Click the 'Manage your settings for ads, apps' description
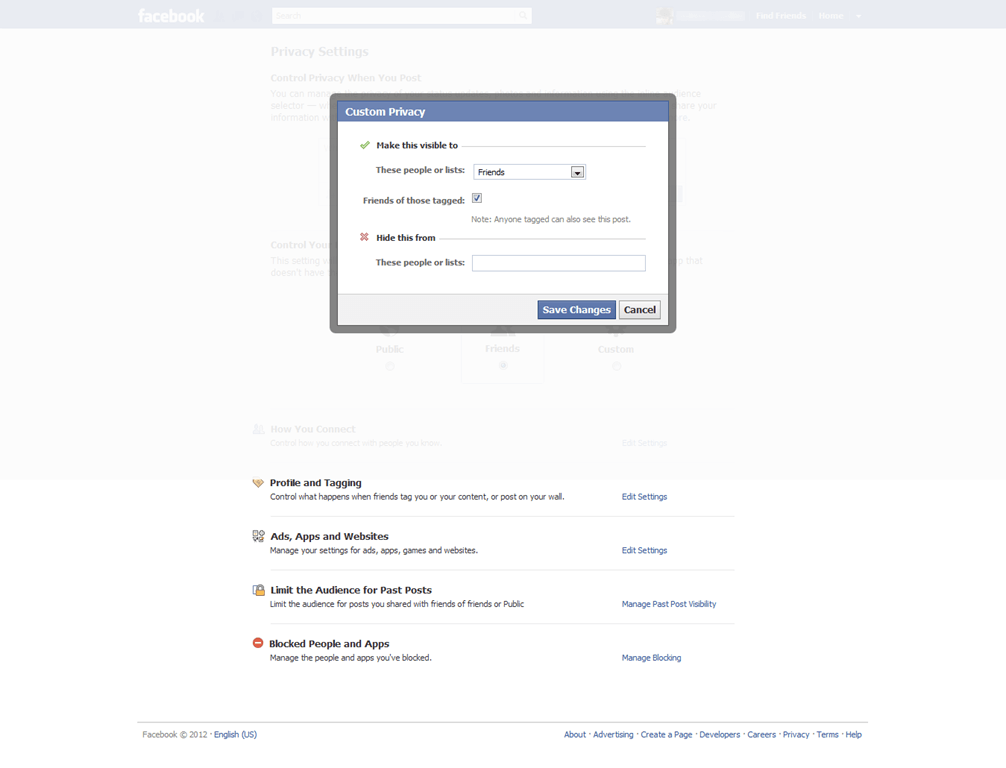1006x768 pixels. 373,550
